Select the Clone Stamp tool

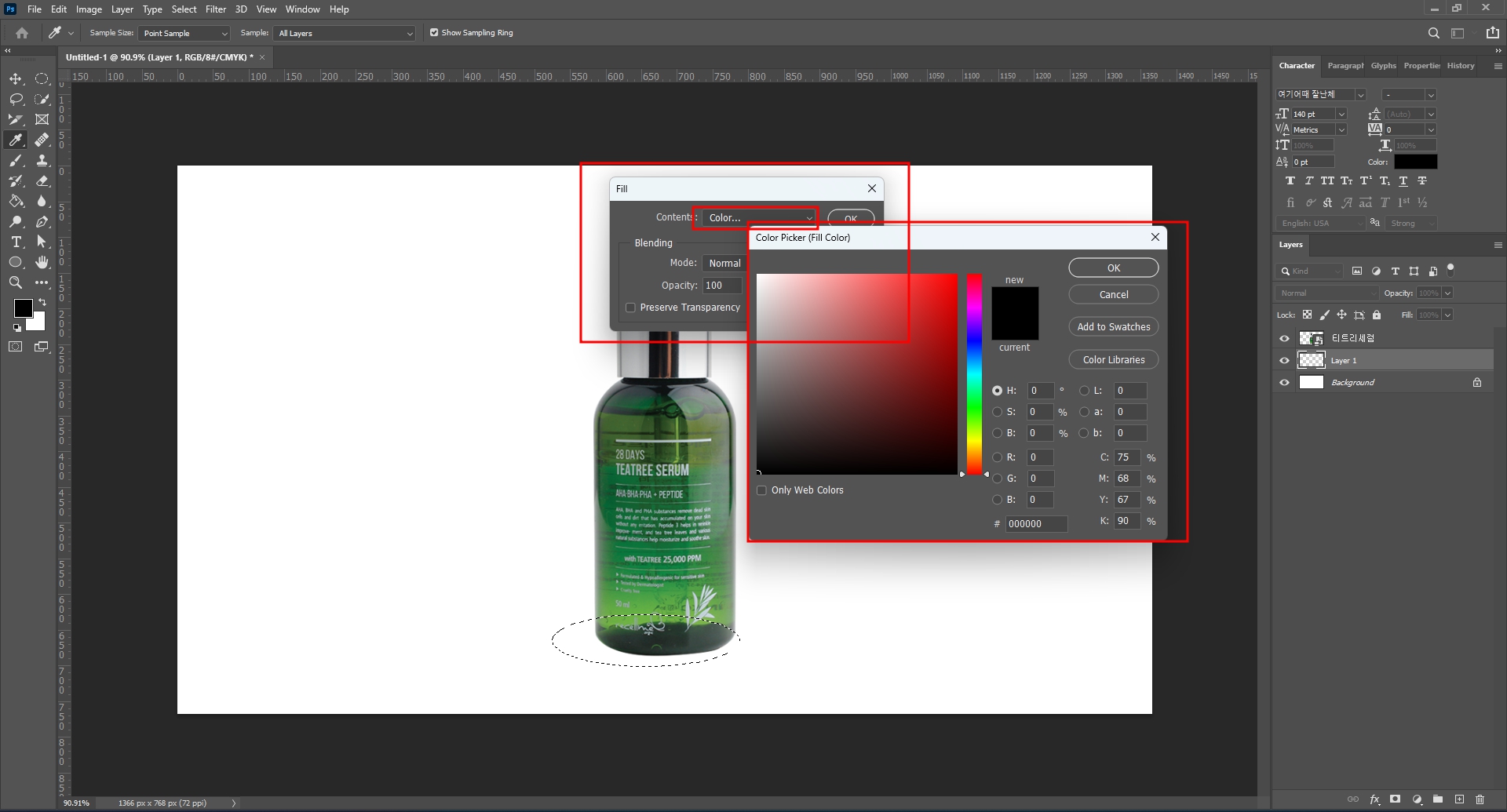(42, 161)
